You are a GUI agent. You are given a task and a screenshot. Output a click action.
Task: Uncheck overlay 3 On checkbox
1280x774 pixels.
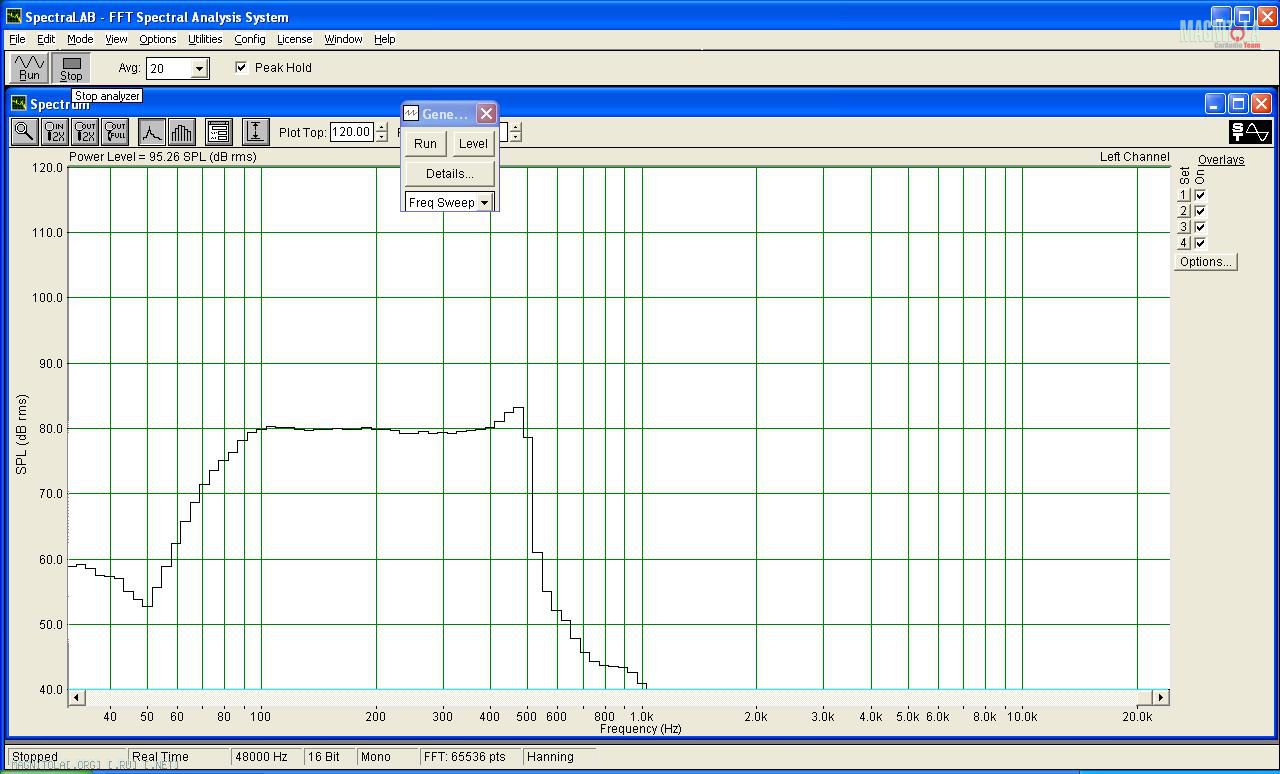pyautogui.click(x=1200, y=227)
